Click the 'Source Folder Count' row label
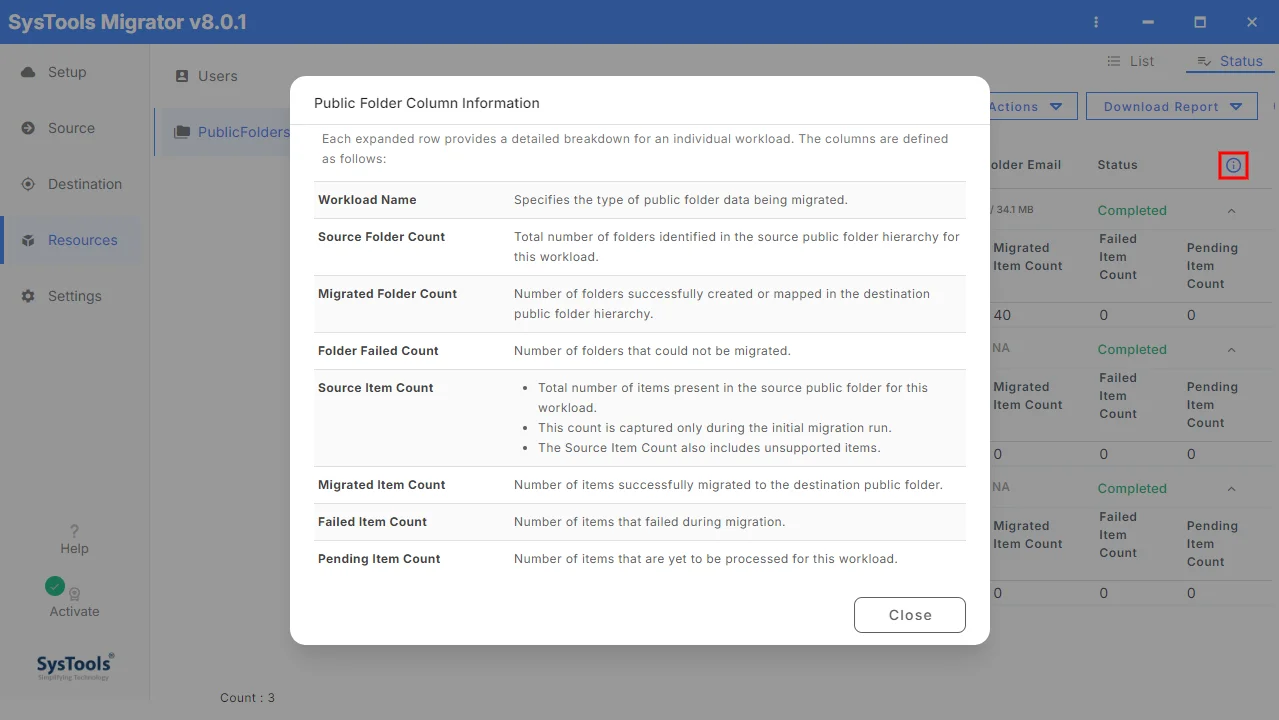 point(381,237)
